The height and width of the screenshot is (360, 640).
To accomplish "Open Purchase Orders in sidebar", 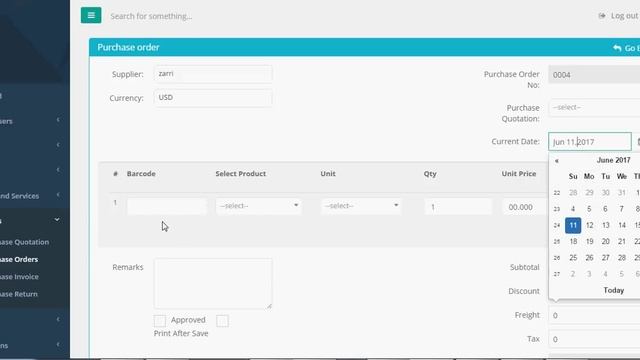I will click(19, 260).
